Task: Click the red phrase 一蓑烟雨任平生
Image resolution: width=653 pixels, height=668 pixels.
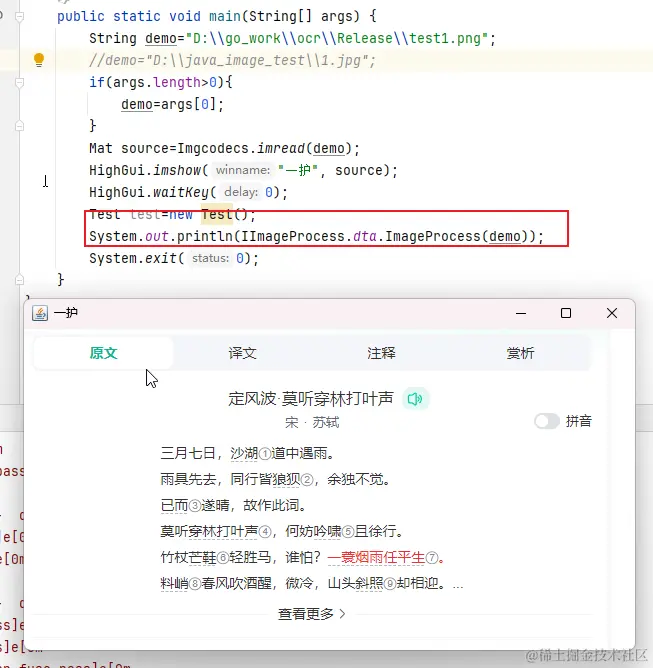Action: pos(376,557)
